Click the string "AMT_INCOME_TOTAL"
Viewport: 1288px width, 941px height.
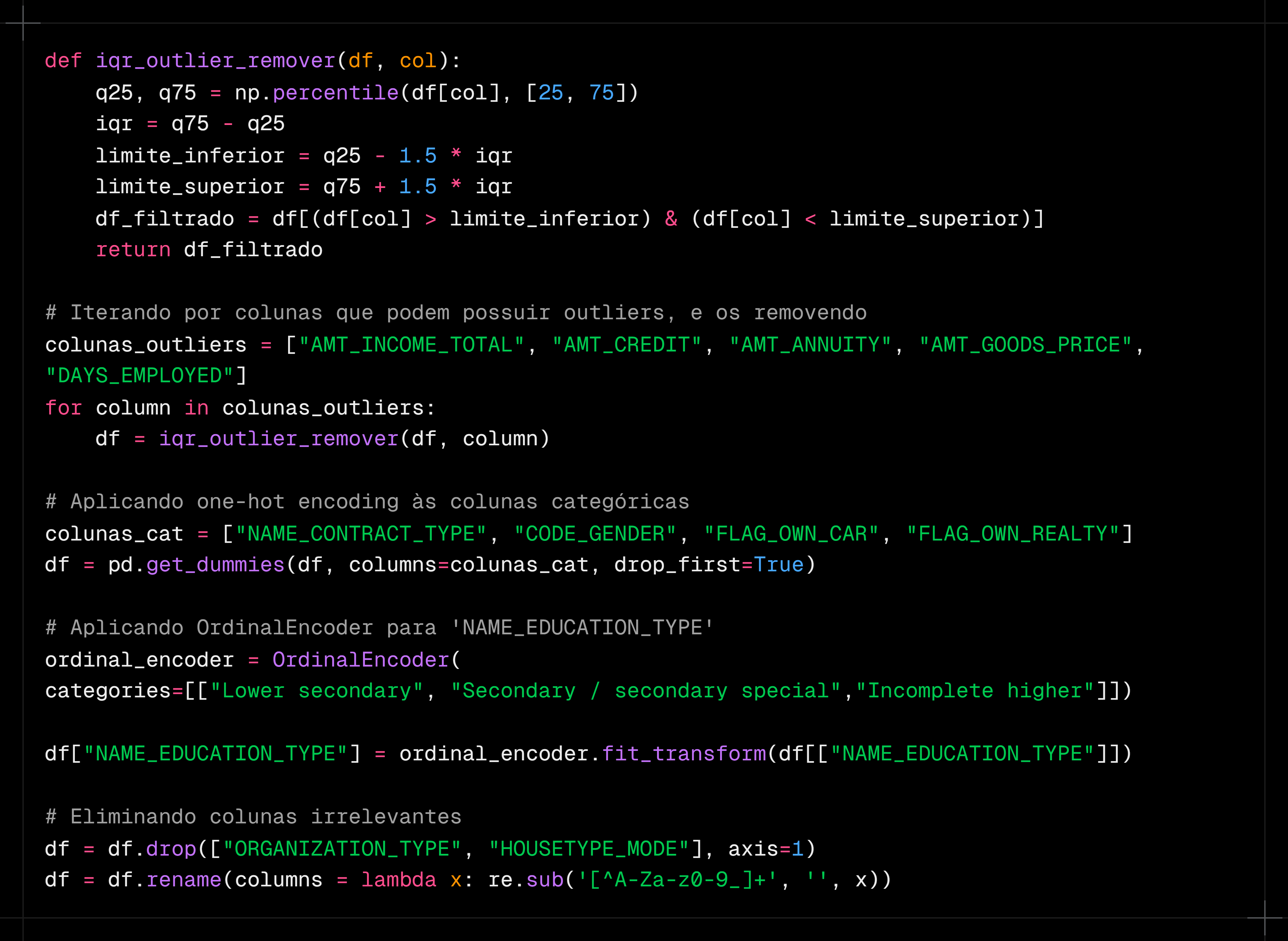click(x=411, y=344)
